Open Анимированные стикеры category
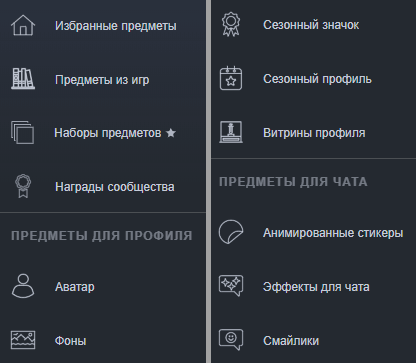Viewport: 416px width, 363px height. pos(333,233)
